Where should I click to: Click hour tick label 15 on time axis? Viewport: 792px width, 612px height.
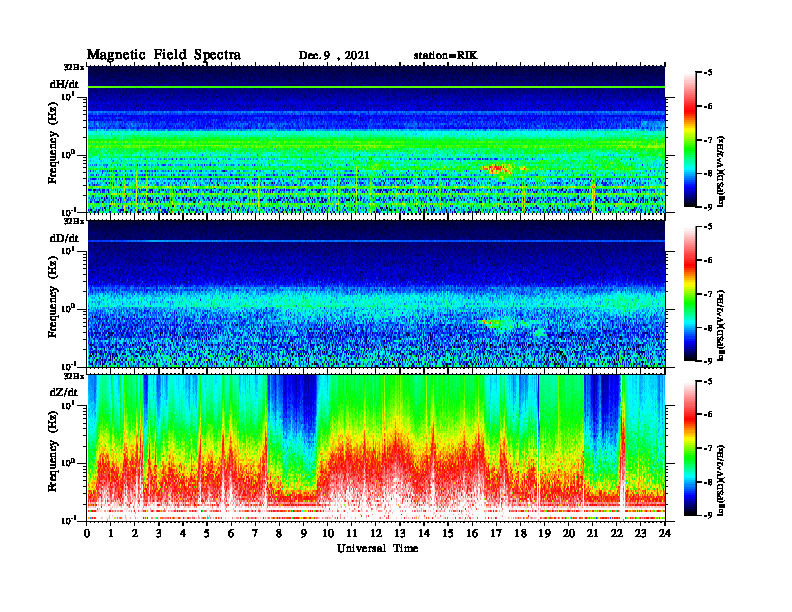448,533
